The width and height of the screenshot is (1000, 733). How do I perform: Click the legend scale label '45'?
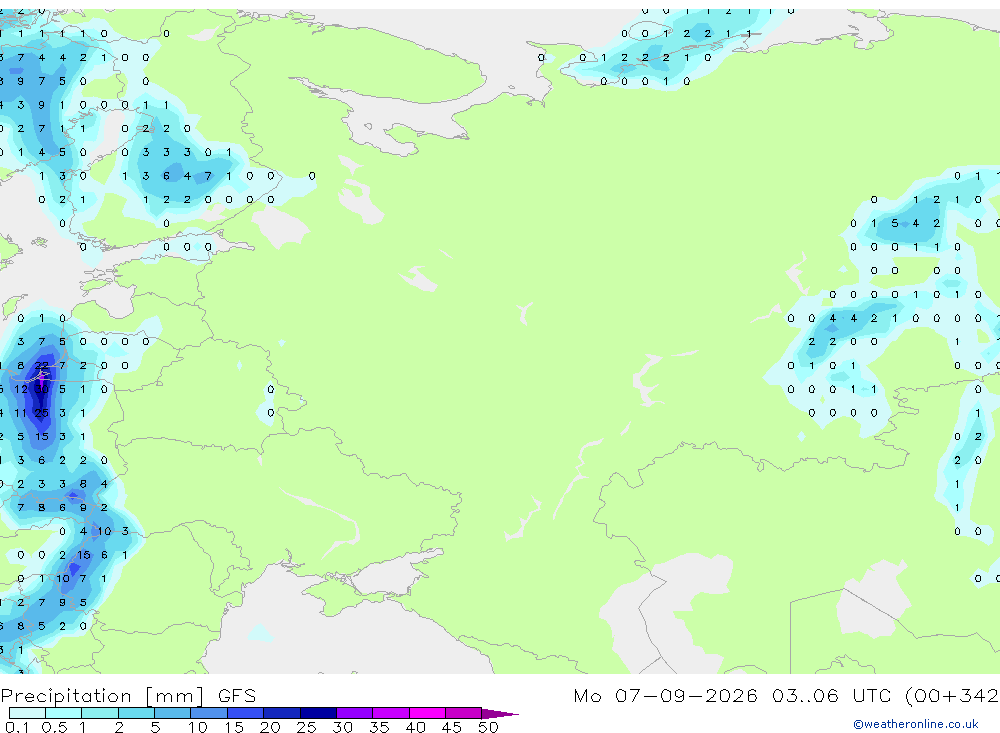click(x=452, y=727)
